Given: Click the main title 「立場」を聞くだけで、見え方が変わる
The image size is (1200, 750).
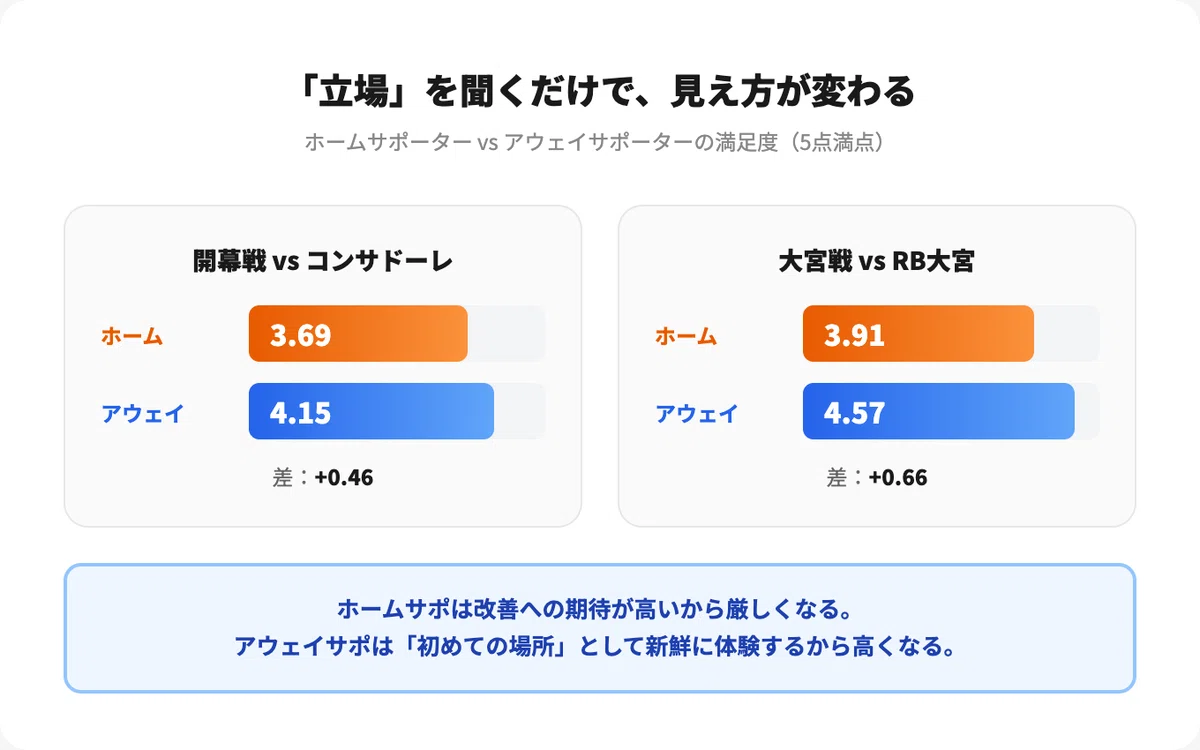Looking at the screenshot, I should click(x=600, y=92).
